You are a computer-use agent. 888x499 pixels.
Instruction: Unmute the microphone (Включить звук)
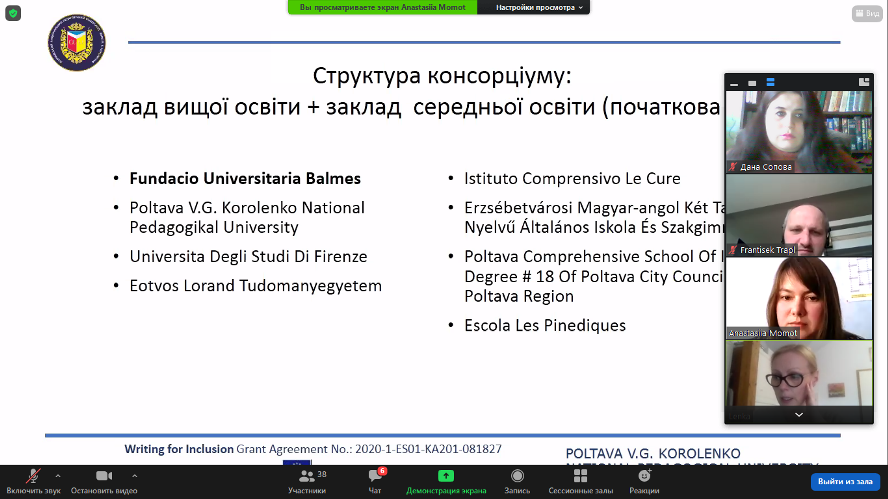tap(33, 481)
